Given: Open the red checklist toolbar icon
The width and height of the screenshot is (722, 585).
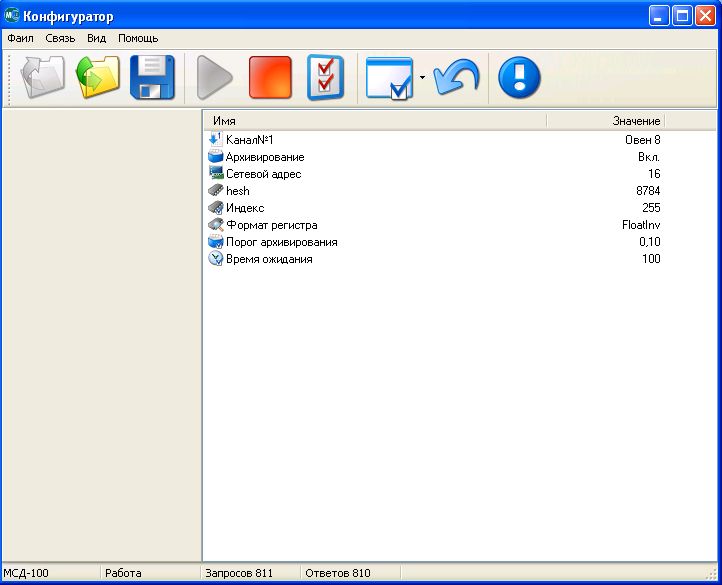Looking at the screenshot, I should 325,77.
